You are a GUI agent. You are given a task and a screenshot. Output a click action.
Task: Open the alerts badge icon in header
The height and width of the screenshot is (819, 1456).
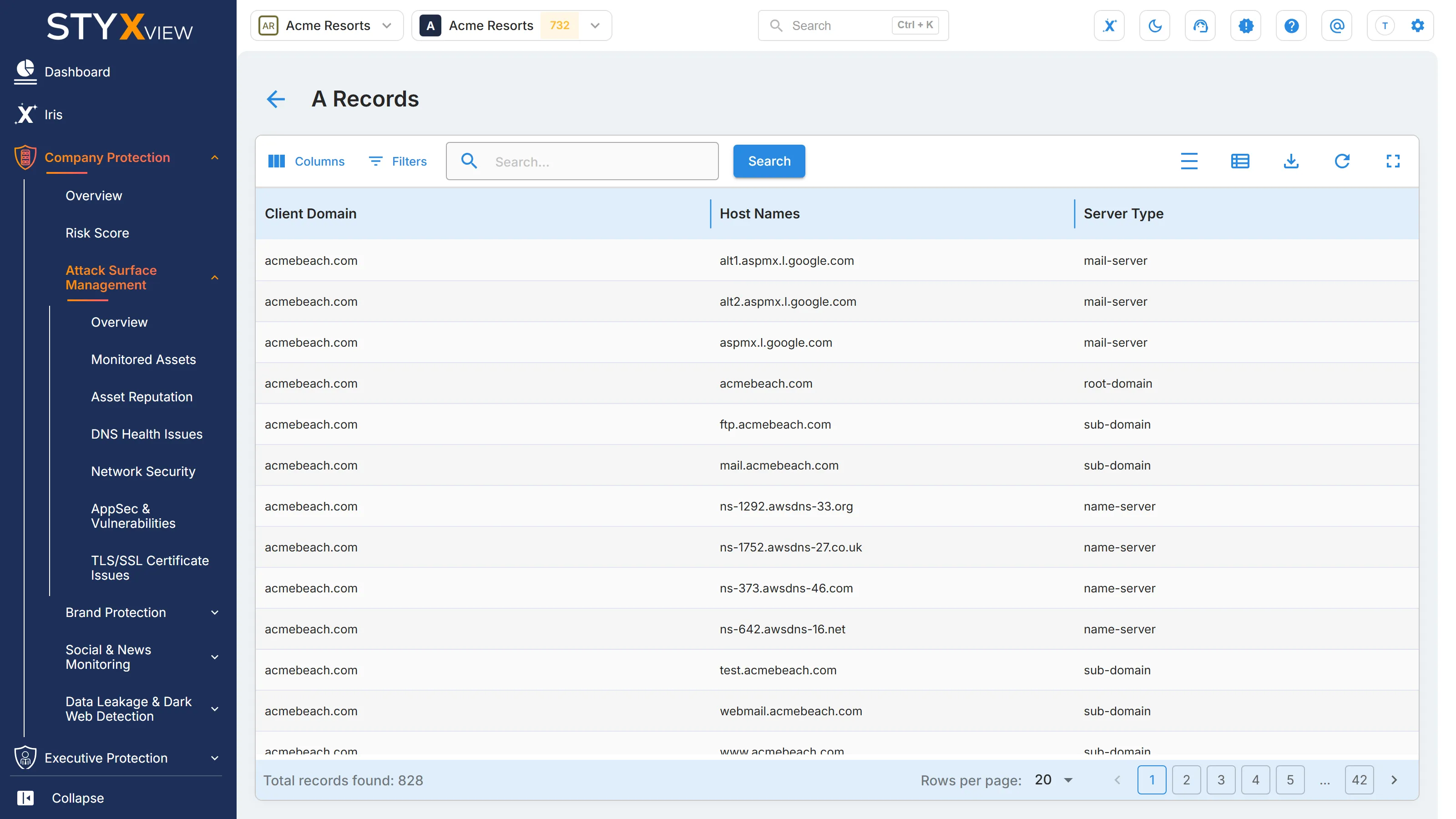click(x=1246, y=25)
